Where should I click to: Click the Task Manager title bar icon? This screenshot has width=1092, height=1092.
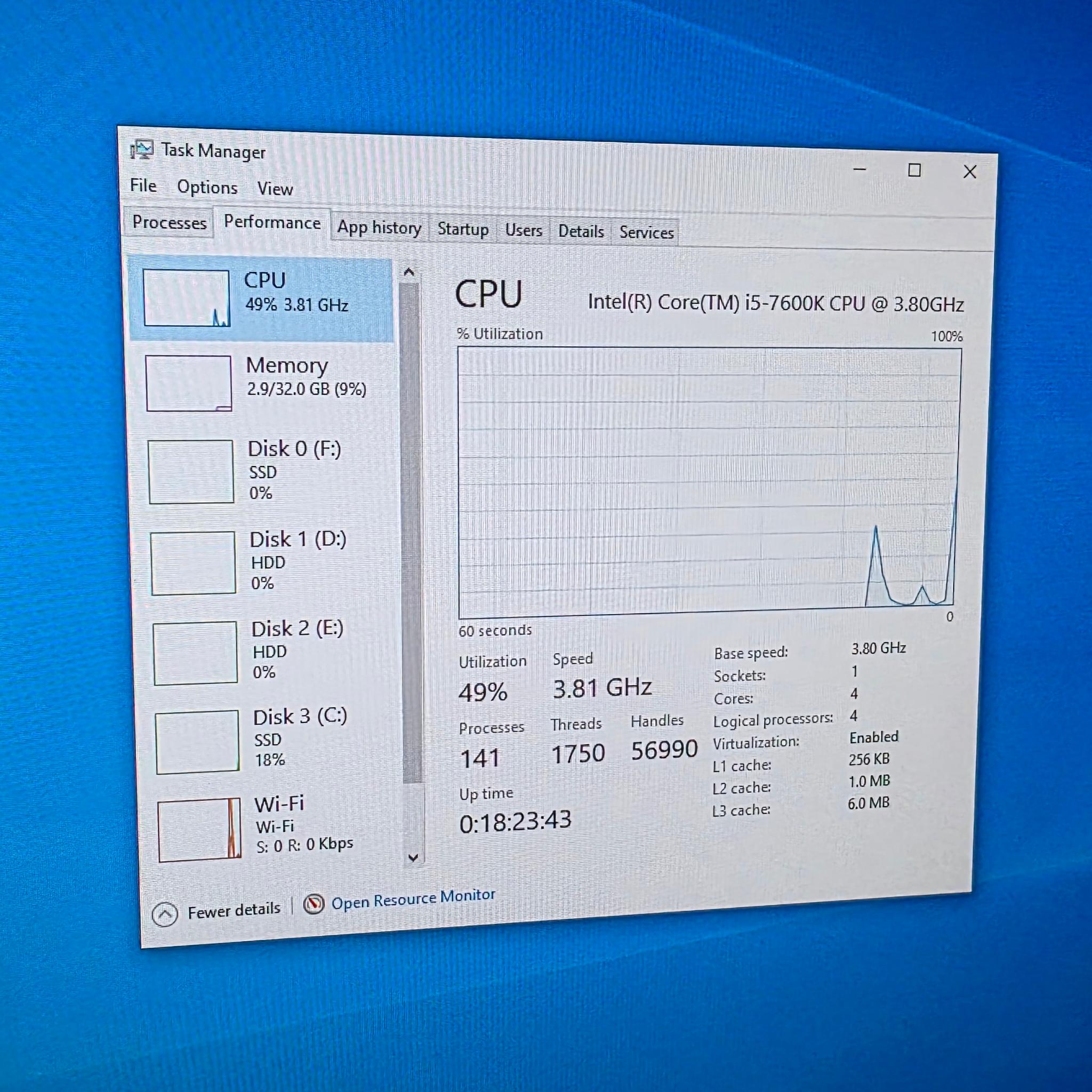pos(141,150)
